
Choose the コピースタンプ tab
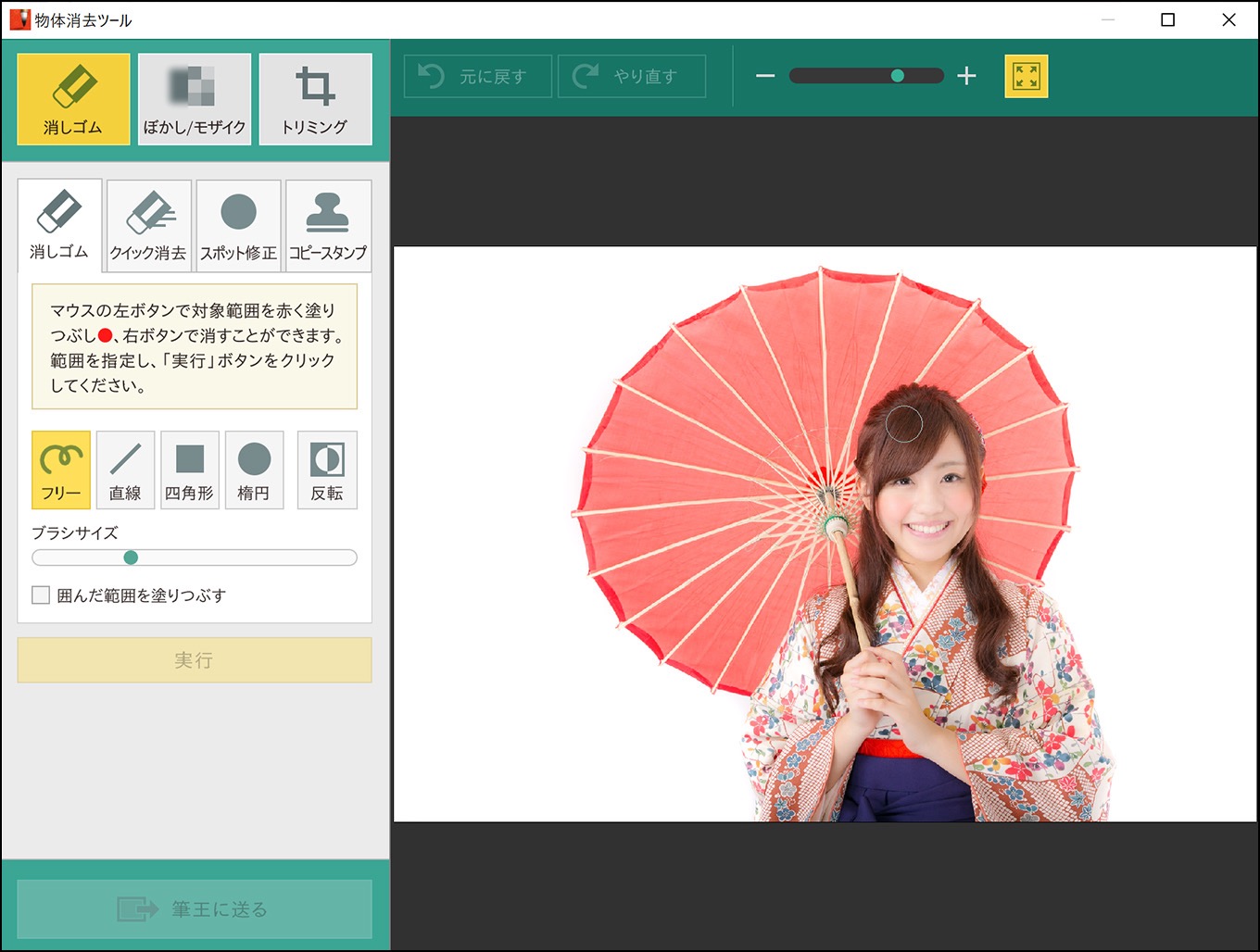click(x=328, y=225)
